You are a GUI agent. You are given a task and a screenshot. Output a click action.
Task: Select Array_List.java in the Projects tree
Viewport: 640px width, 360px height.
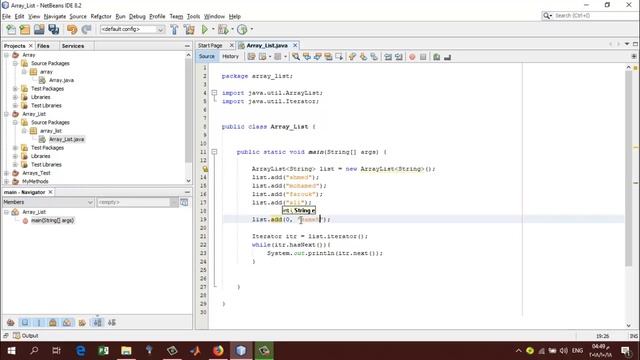(x=66, y=139)
